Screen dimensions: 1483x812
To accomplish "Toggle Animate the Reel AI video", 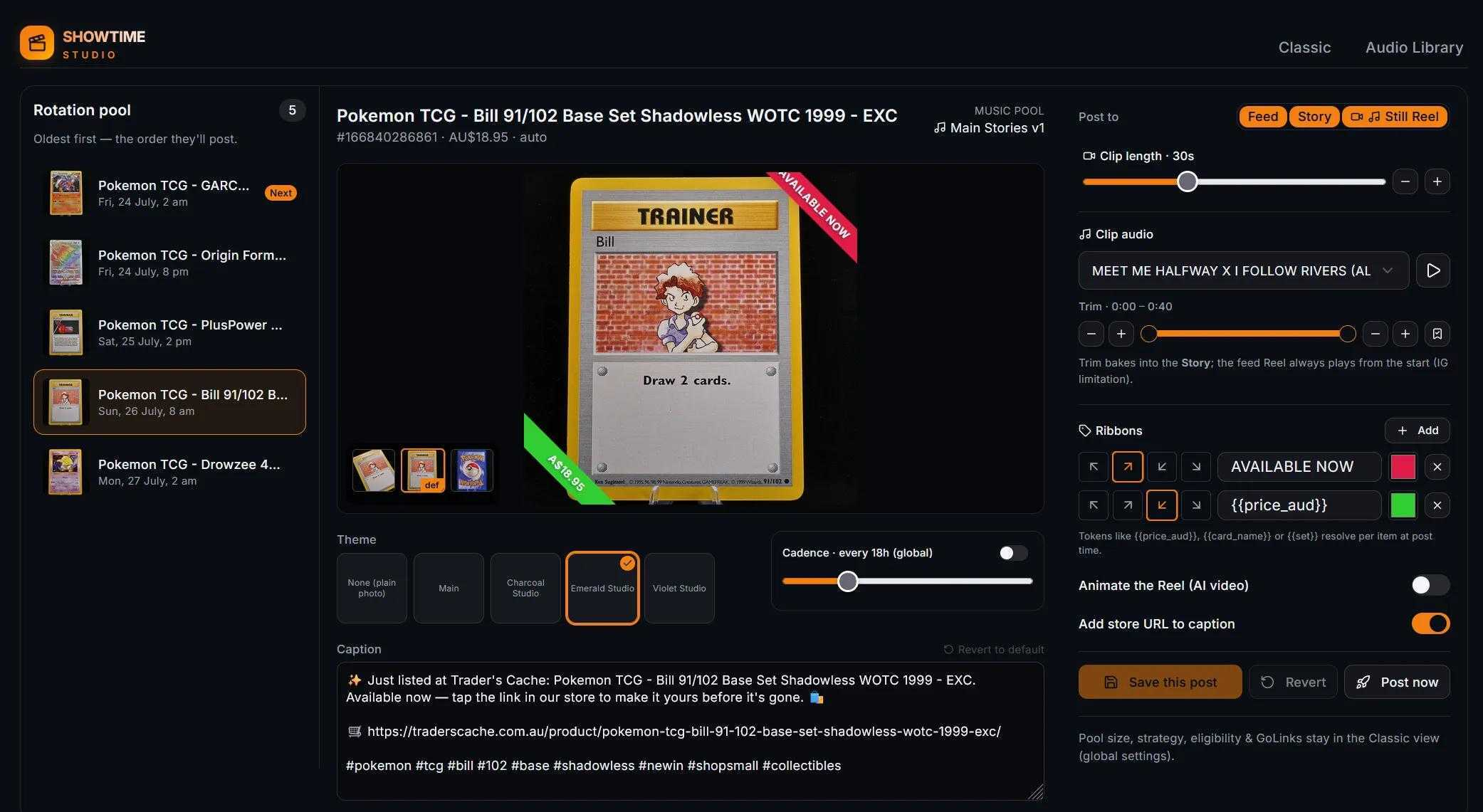I will [x=1431, y=585].
